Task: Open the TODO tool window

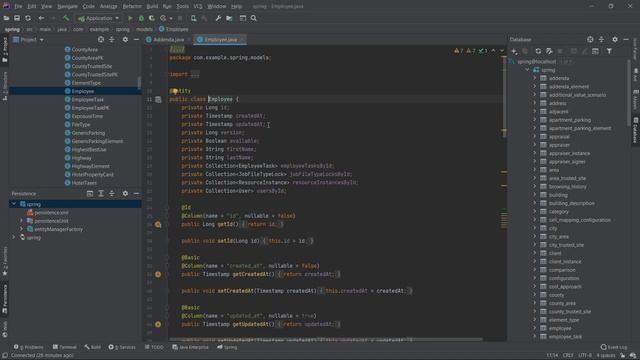Action: 154,347
